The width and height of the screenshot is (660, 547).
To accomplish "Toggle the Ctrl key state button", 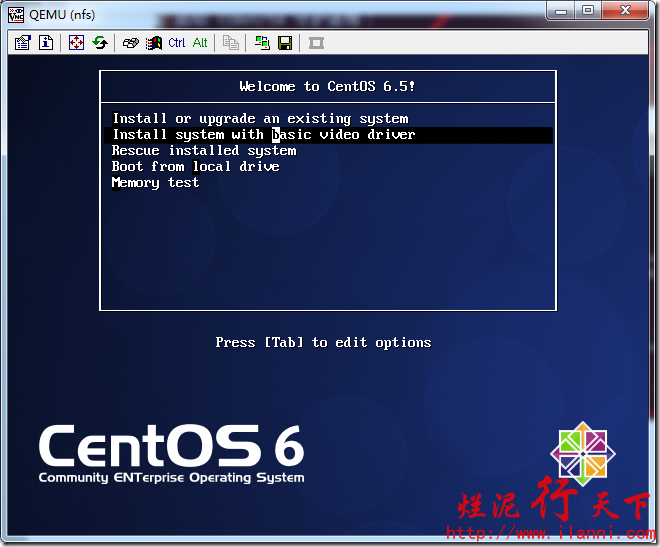I will (x=177, y=43).
